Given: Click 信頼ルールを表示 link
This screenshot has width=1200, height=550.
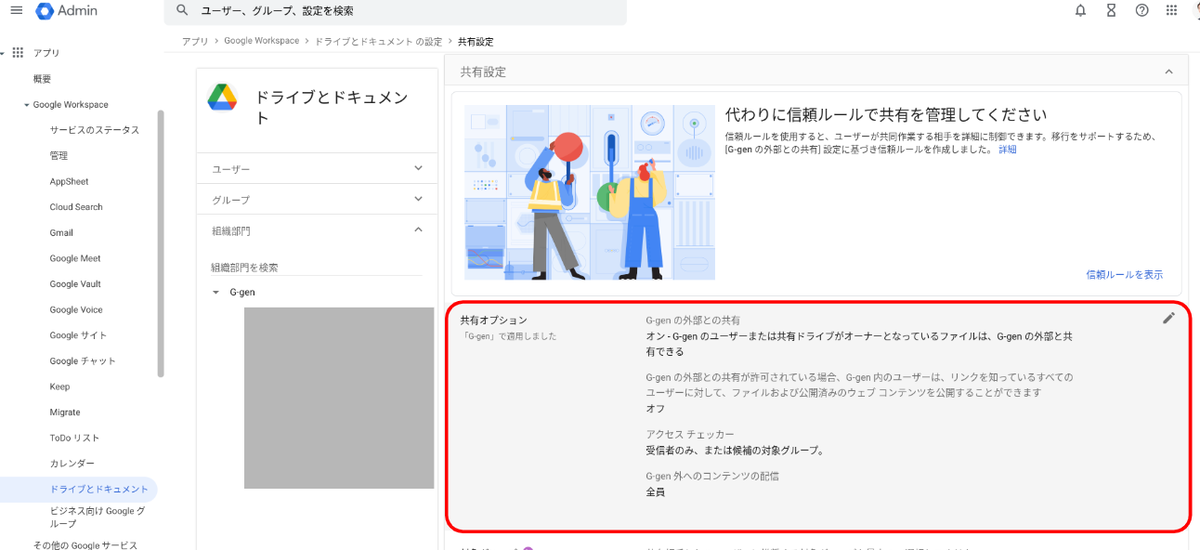Looking at the screenshot, I should coord(1124,274).
